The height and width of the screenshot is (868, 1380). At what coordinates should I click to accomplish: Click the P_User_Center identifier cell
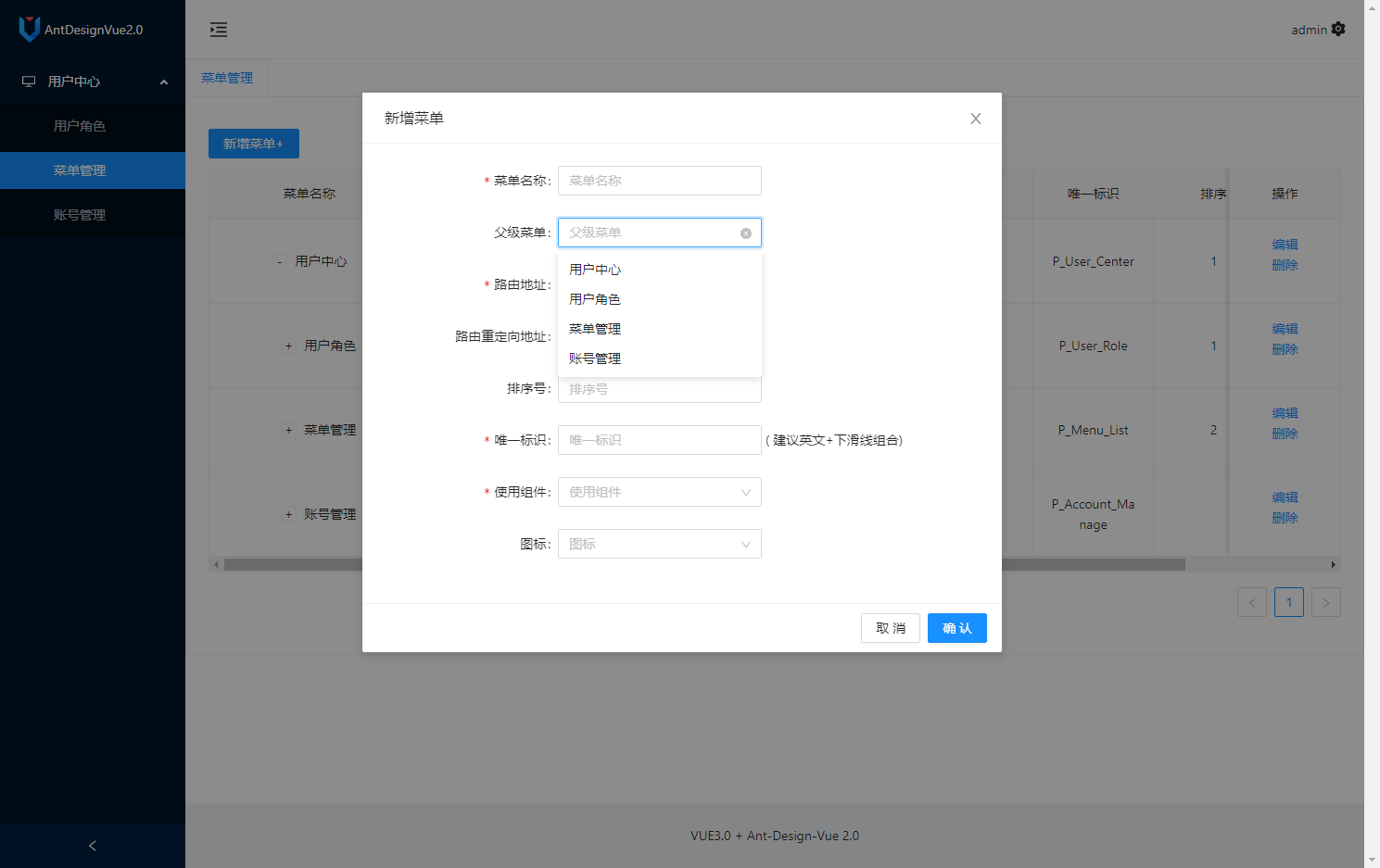point(1094,261)
